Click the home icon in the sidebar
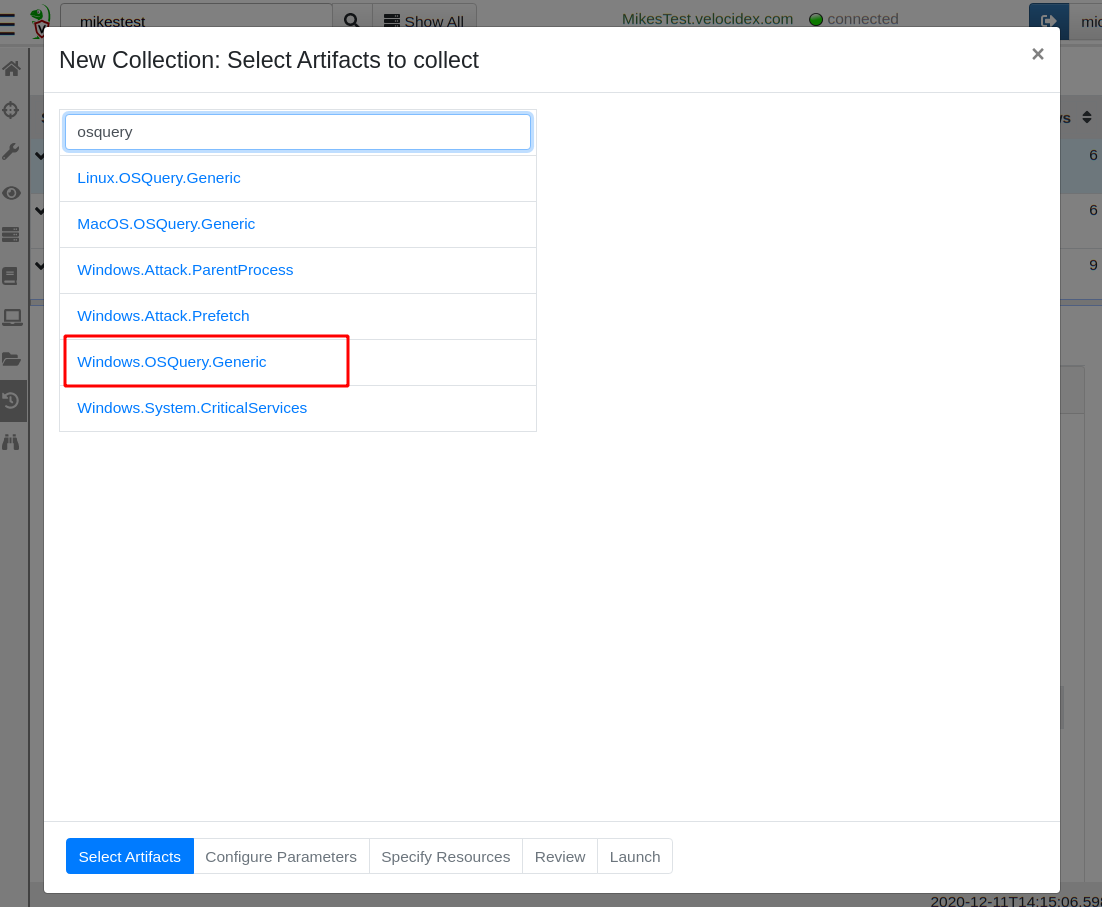This screenshot has height=907, width=1102. coord(12,69)
